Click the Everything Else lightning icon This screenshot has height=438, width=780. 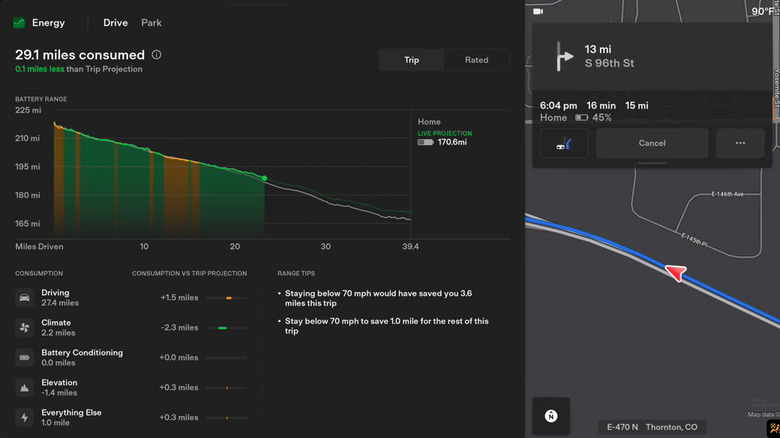(x=23, y=417)
